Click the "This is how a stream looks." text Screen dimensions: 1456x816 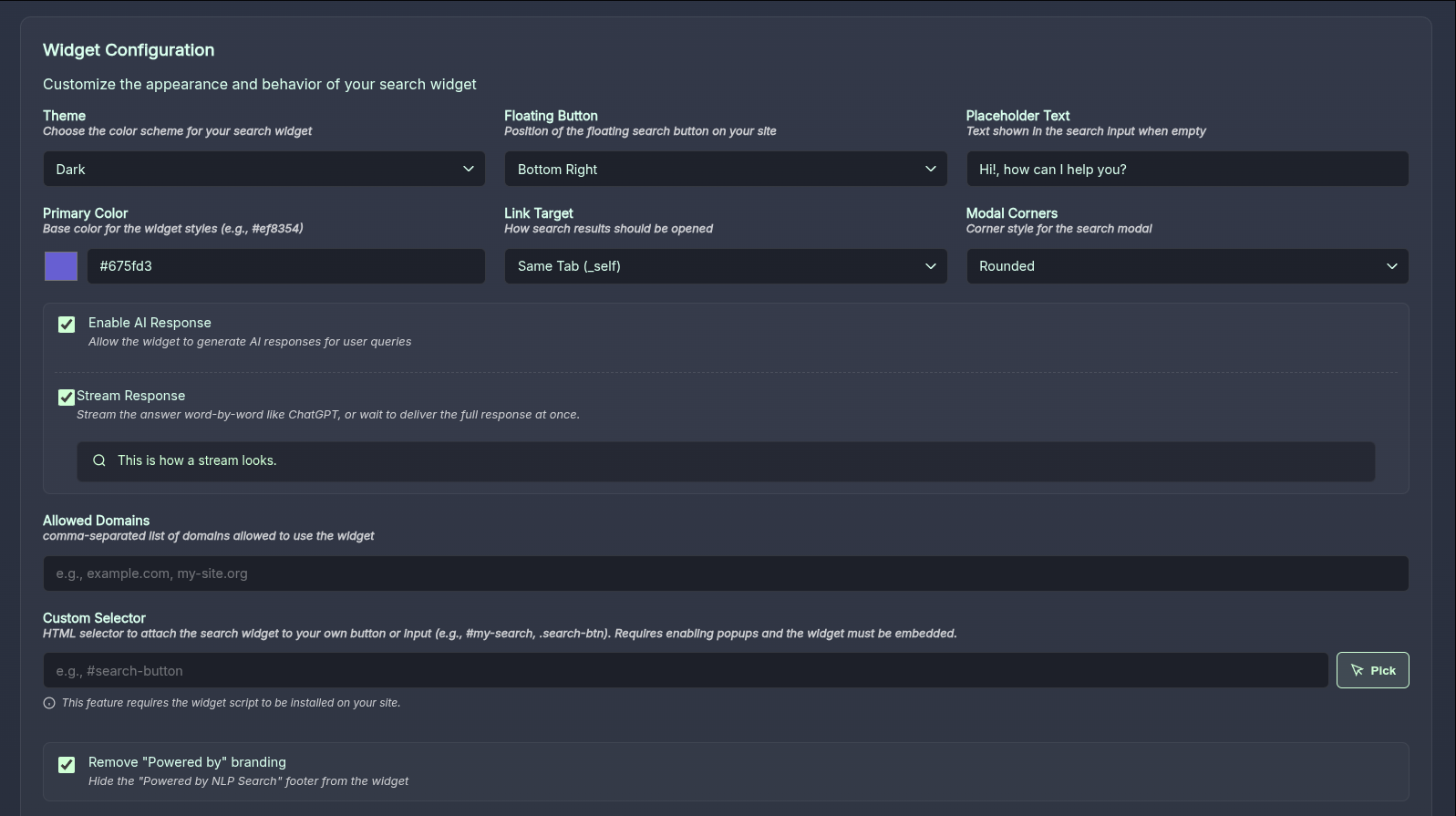coord(197,460)
